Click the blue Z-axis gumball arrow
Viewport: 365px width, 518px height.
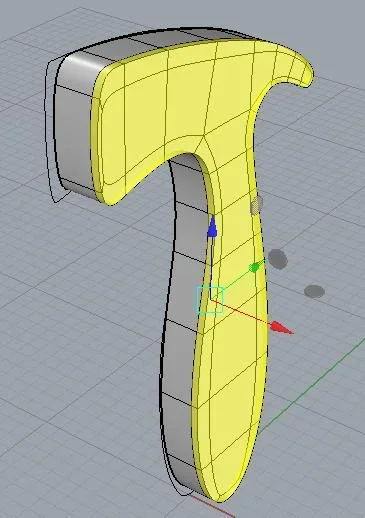pyautogui.click(x=212, y=227)
